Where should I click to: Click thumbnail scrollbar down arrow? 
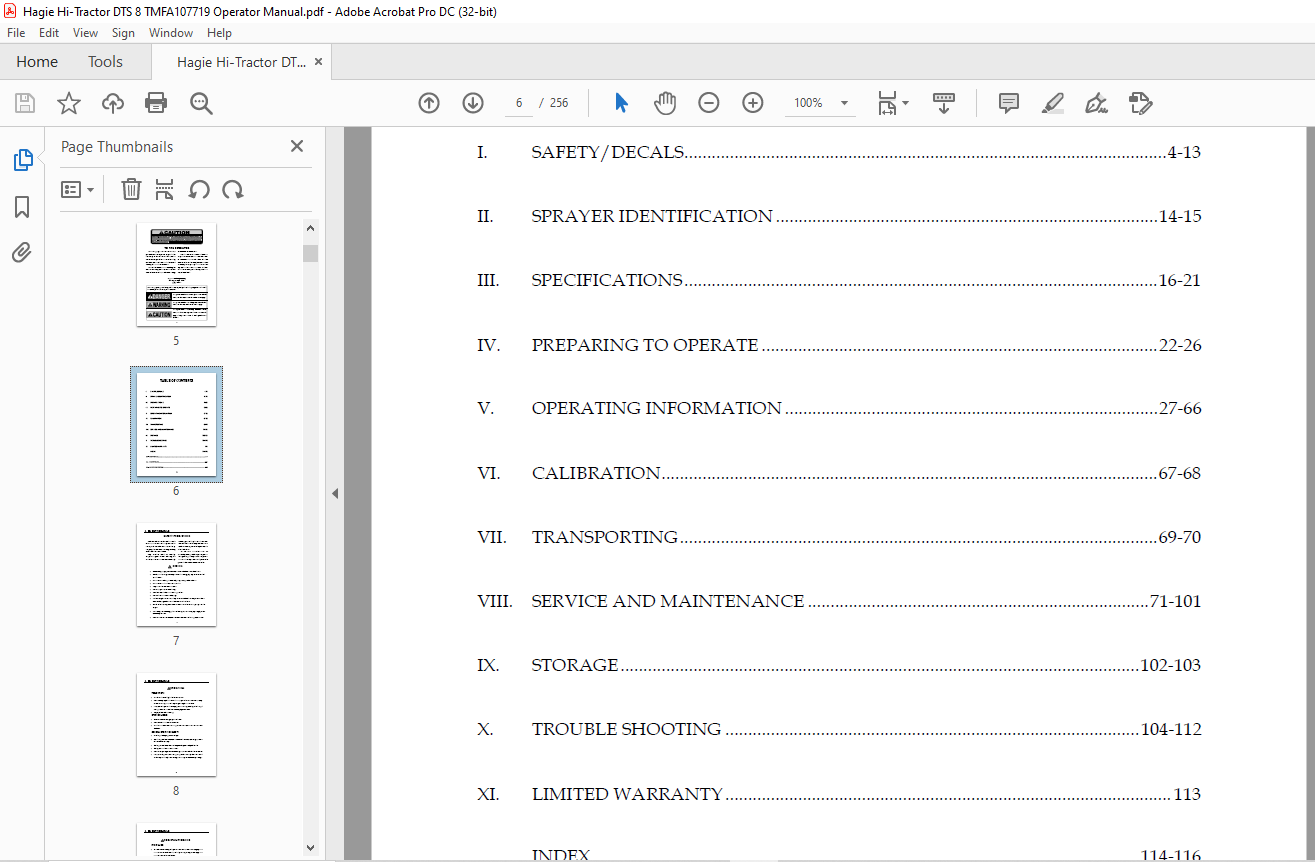click(310, 847)
